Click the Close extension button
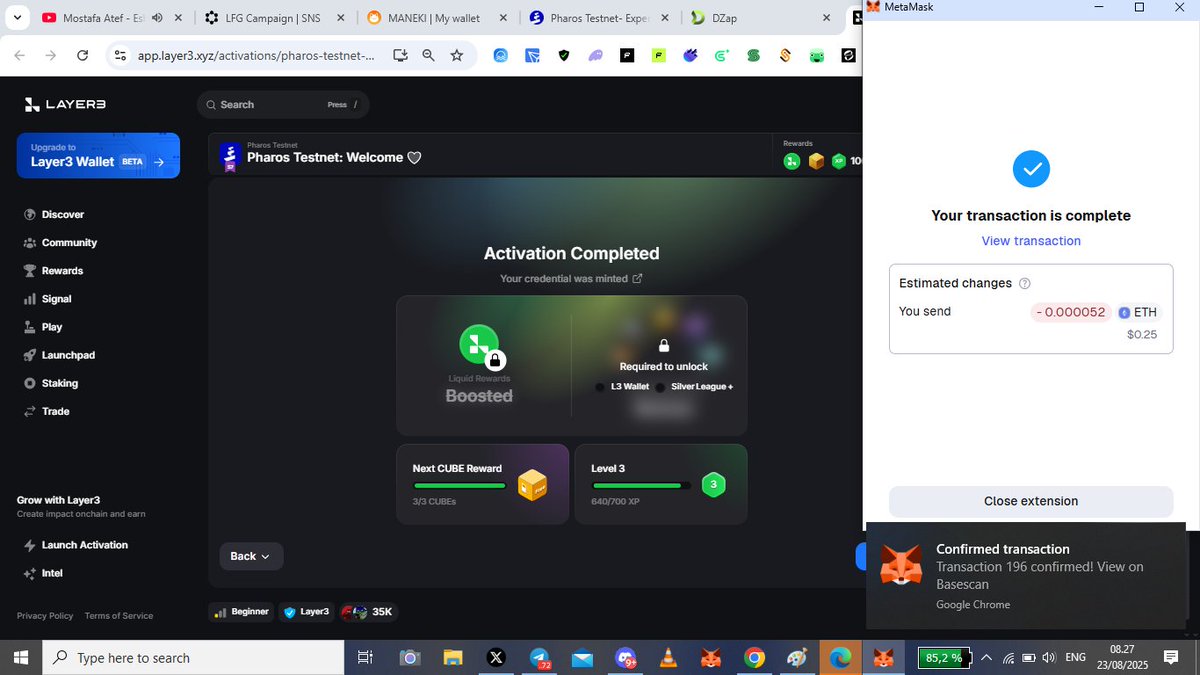The image size is (1200, 675). pyautogui.click(x=1031, y=501)
